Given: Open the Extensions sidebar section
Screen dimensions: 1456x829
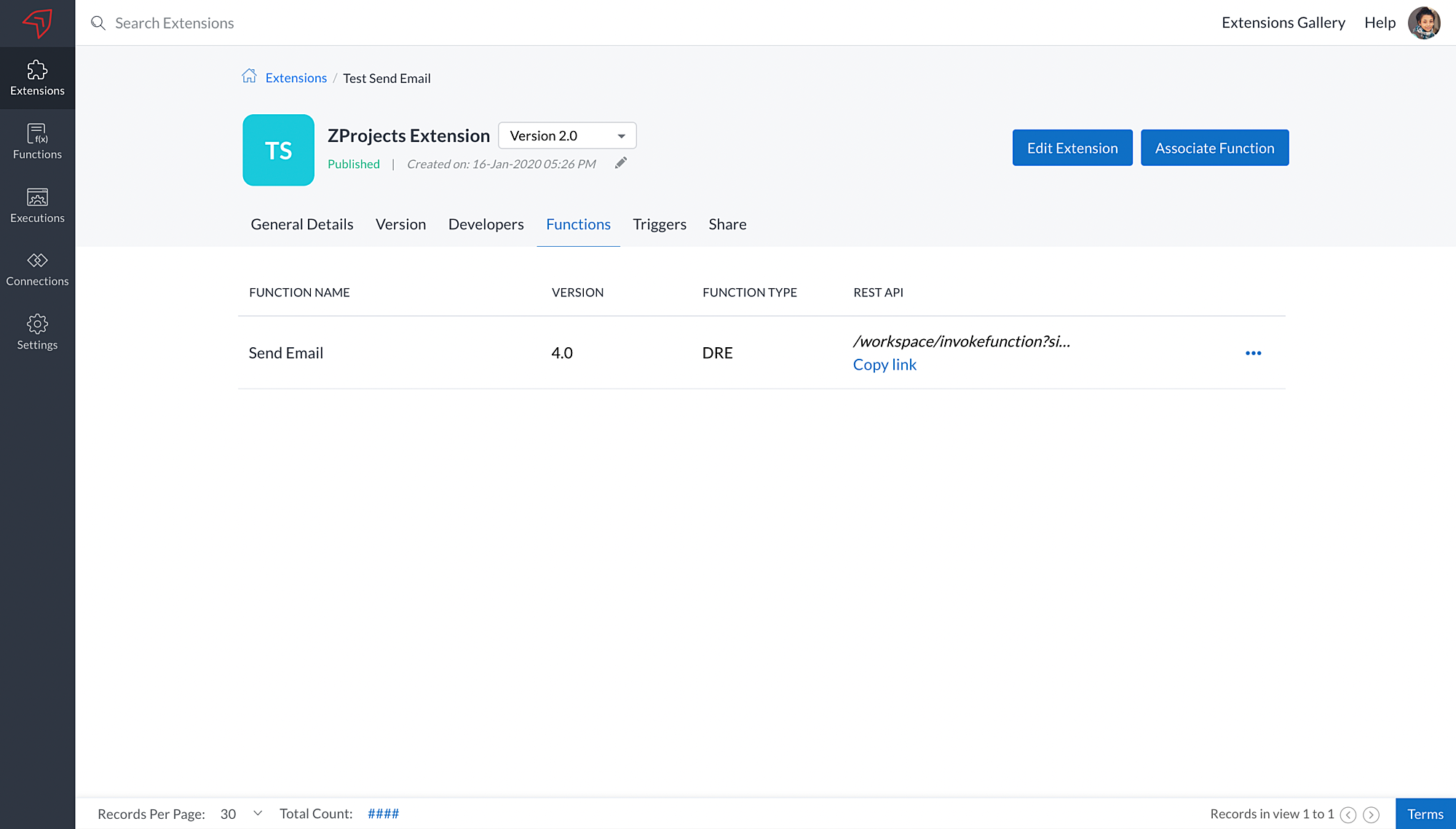Looking at the screenshot, I should [37, 78].
